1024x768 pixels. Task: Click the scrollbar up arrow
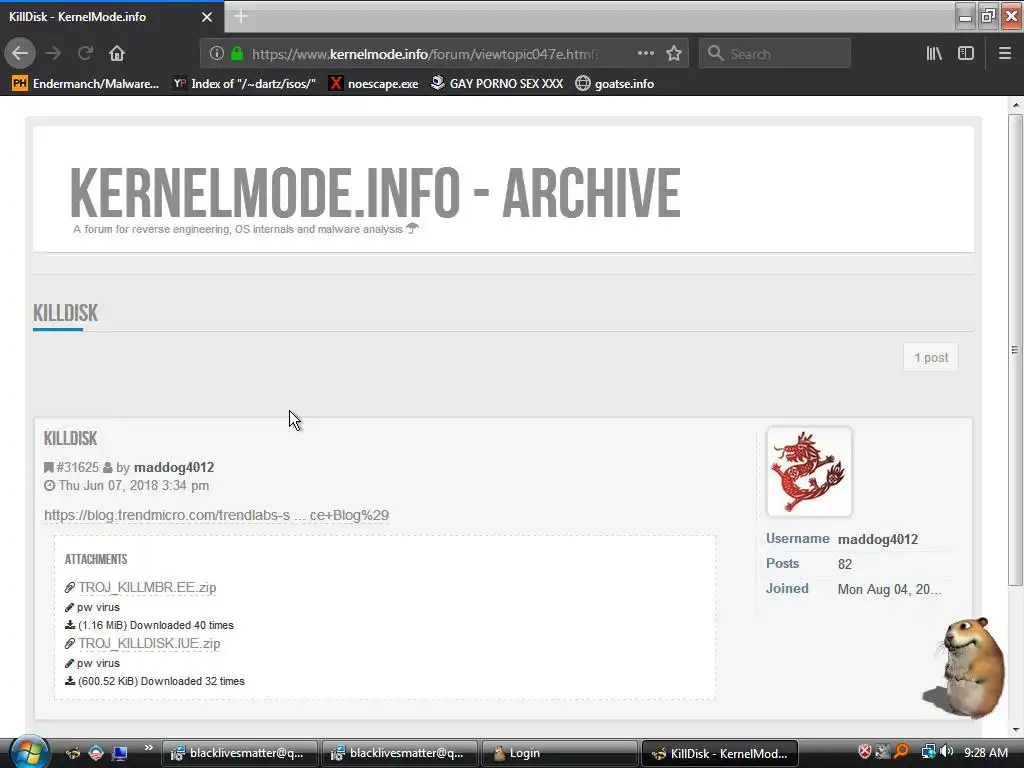(x=1015, y=104)
